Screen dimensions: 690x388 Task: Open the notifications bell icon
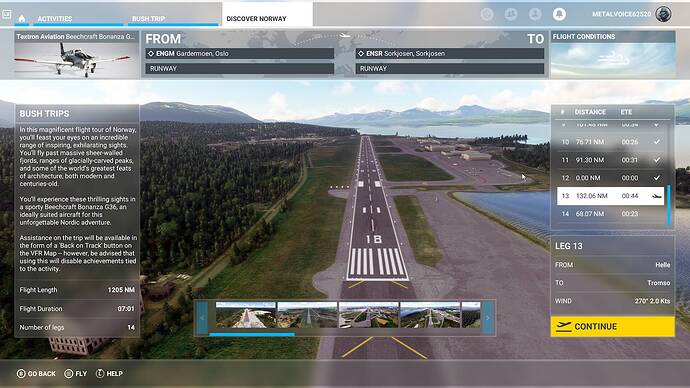559,14
